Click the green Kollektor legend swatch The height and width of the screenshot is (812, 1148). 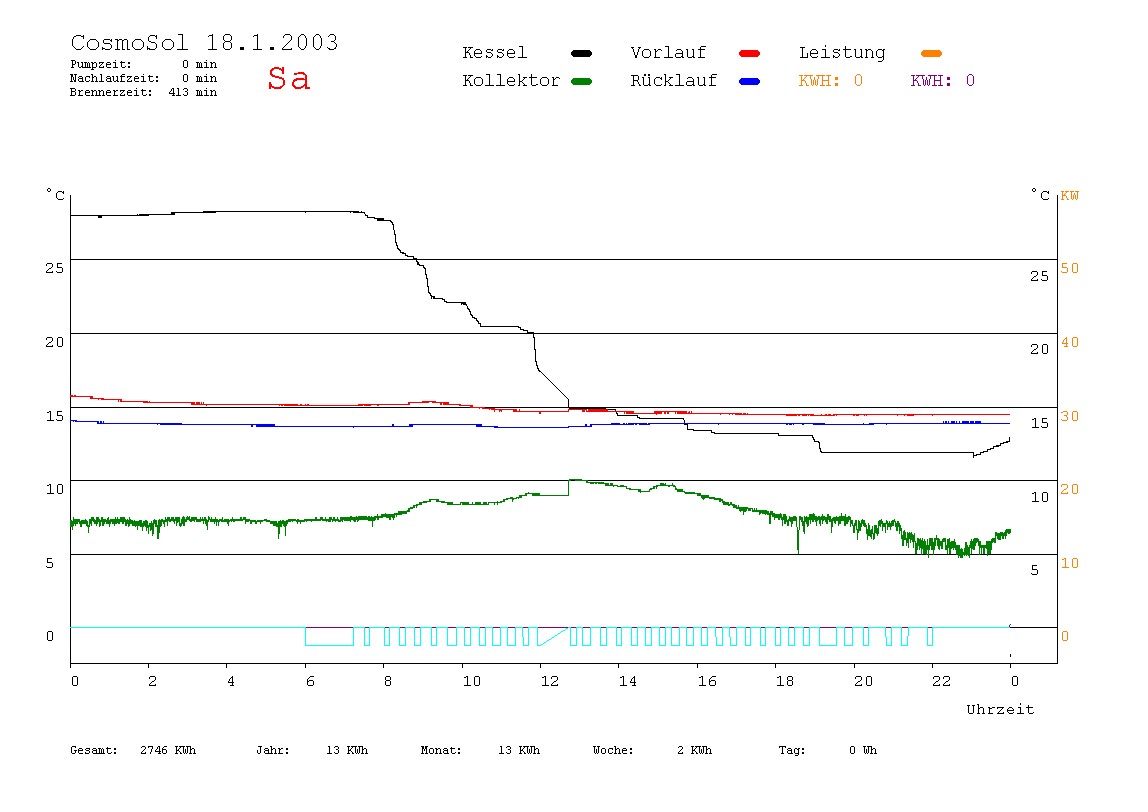581,81
